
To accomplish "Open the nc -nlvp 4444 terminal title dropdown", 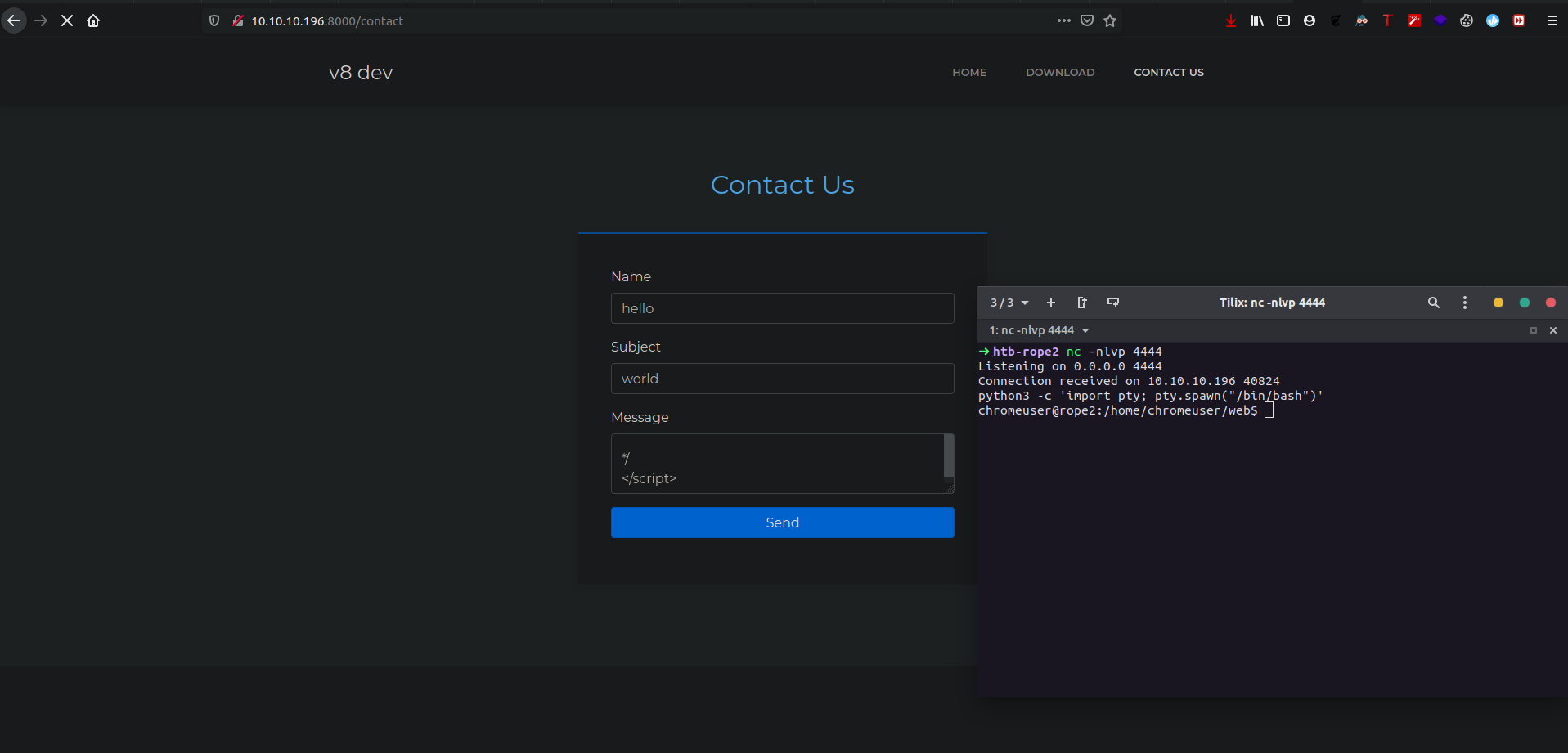I will click(1039, 330).
